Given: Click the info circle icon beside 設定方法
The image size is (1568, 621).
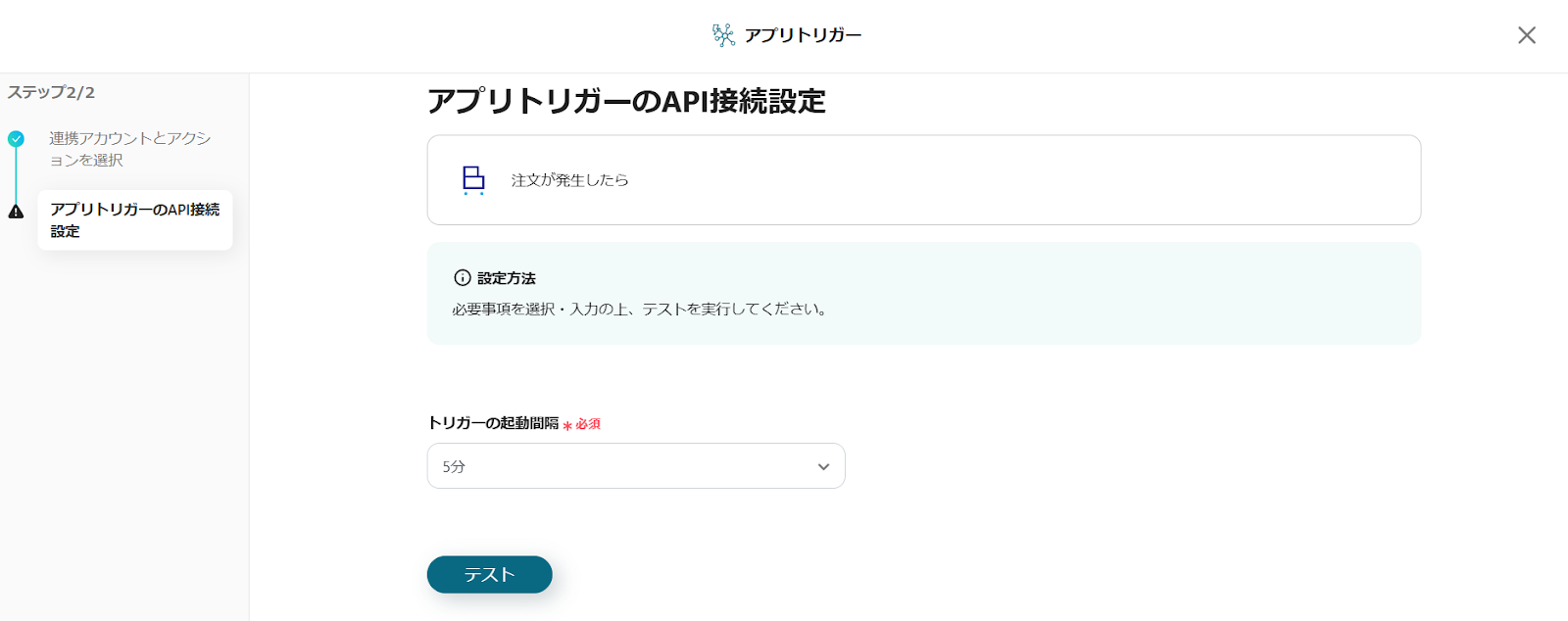Looking at the screenshot, I should click(463, 278).
